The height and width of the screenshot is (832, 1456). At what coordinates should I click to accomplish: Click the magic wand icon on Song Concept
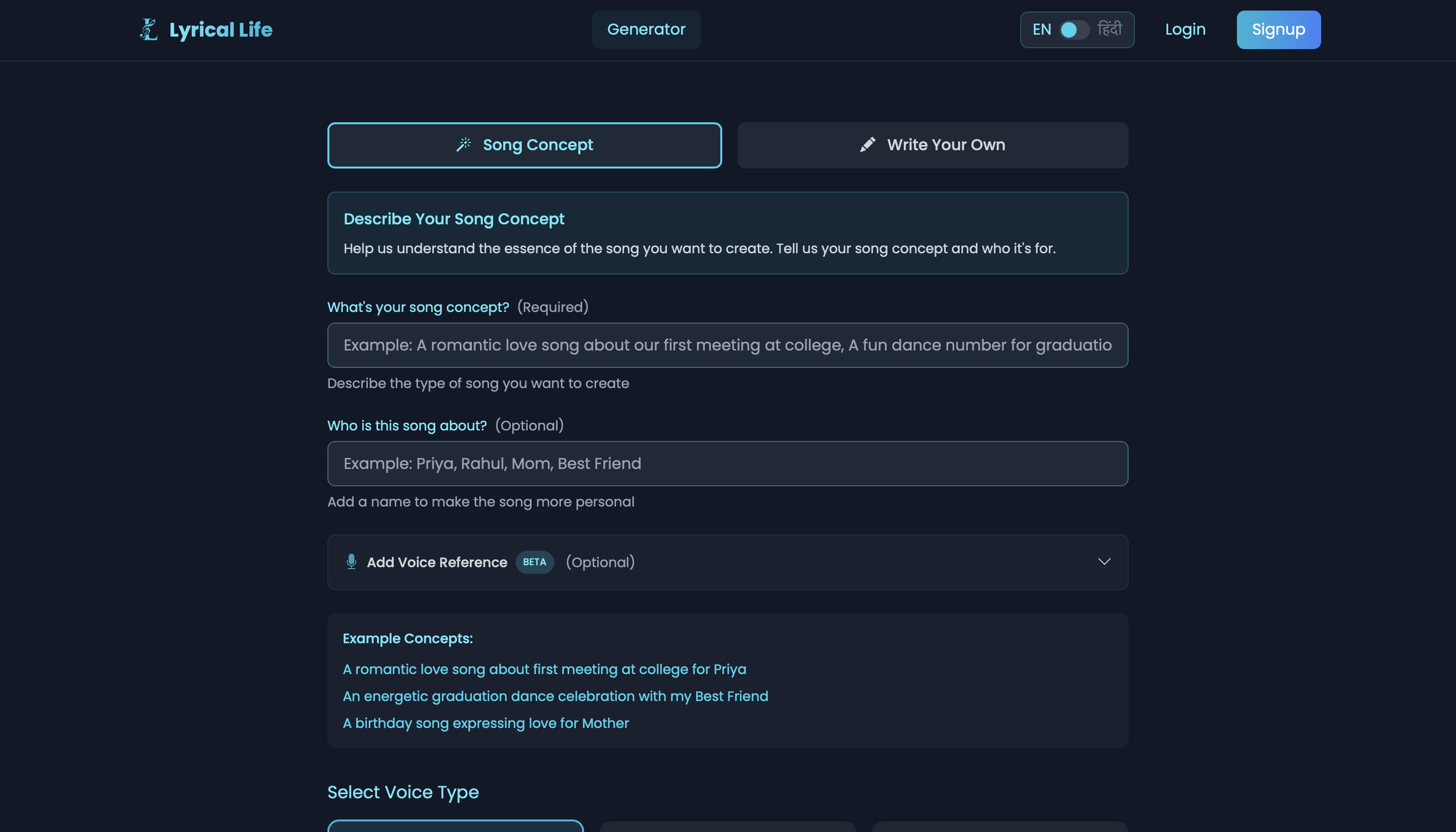[464, 144]
